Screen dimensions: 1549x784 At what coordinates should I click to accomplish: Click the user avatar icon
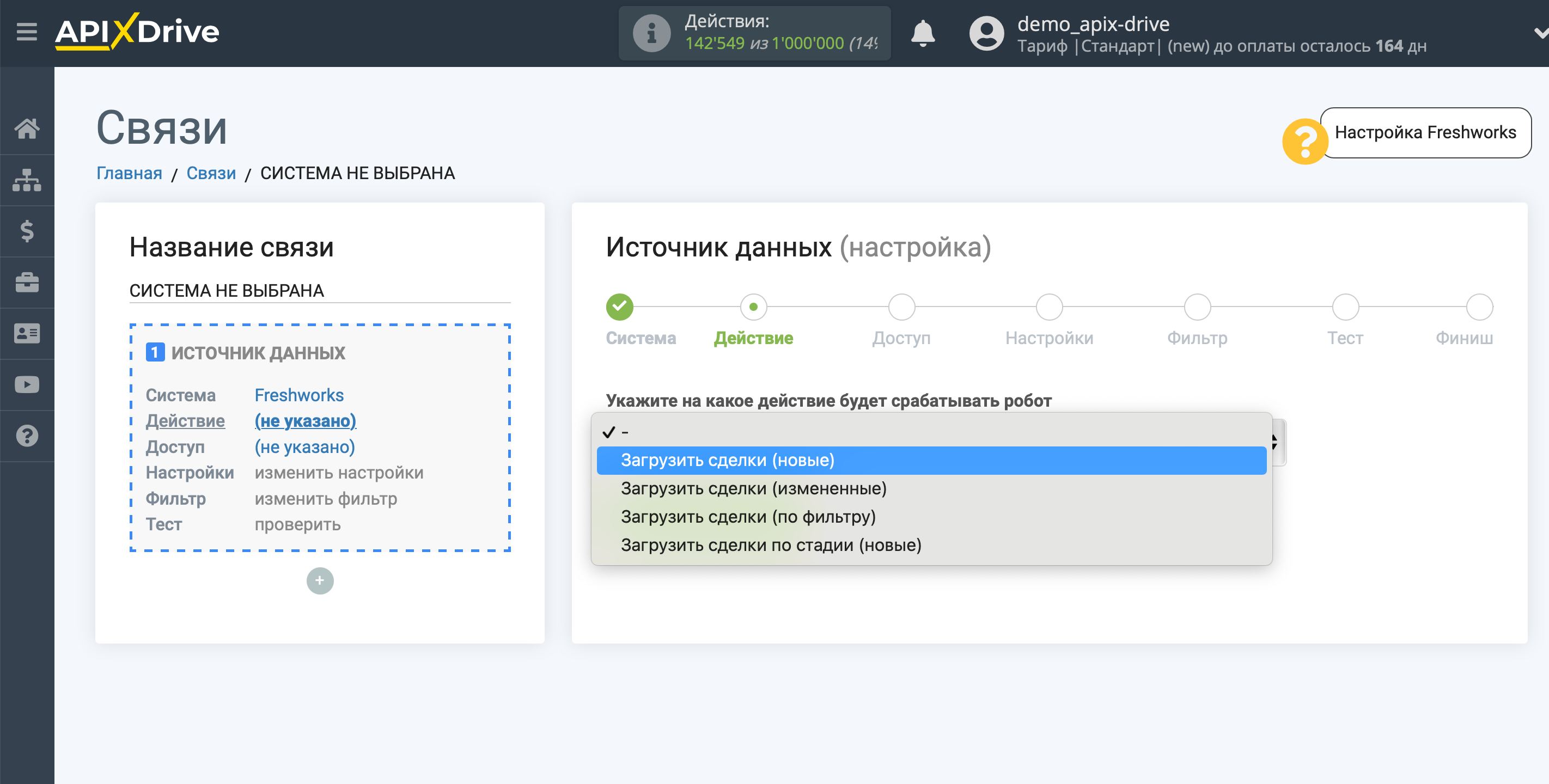pos(986,33)
